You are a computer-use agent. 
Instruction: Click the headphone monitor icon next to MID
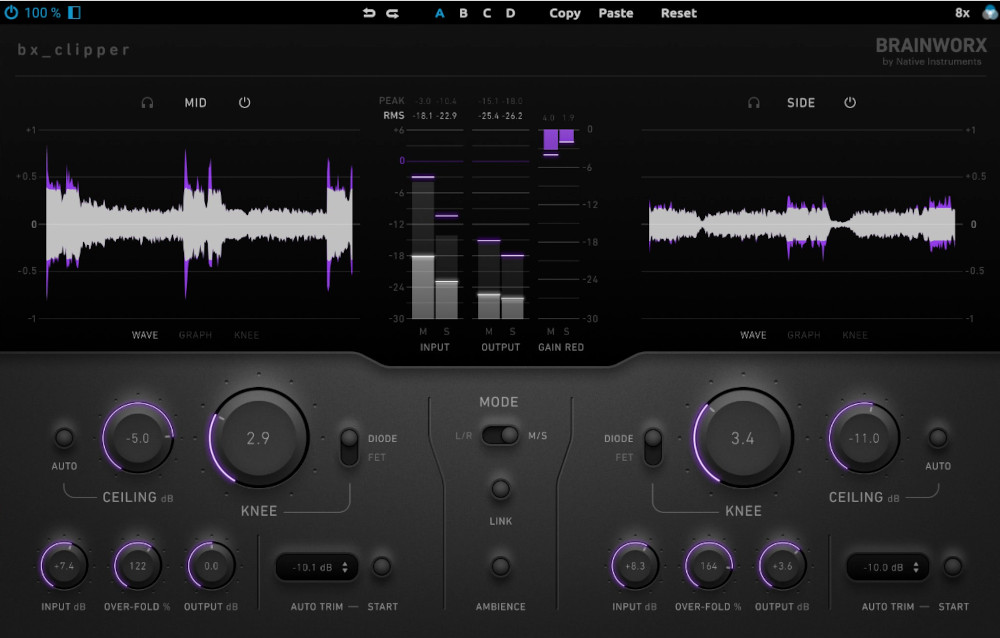click(148, 102)
